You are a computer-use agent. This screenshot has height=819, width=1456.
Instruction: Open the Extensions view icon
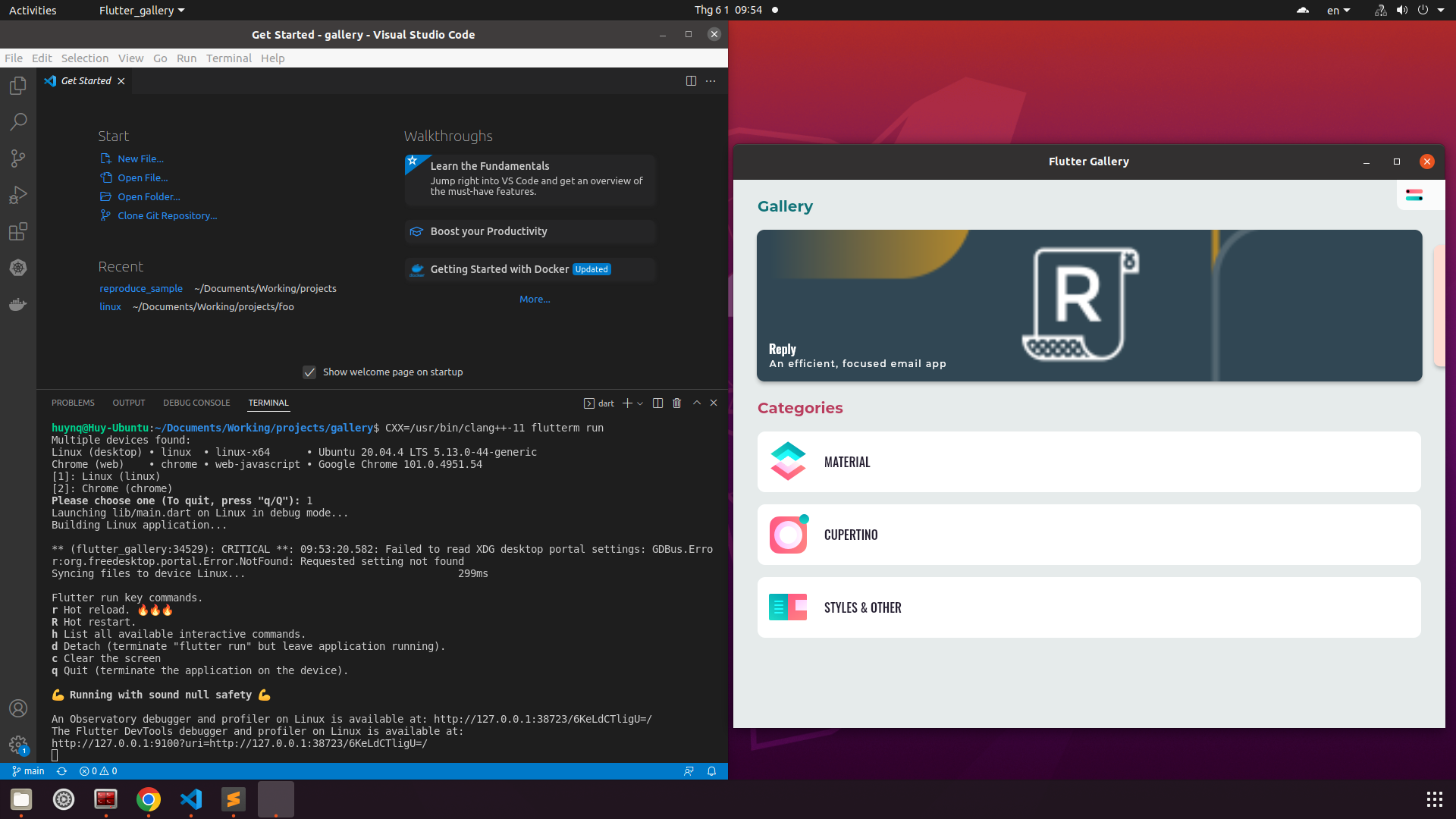pyautogui.click(x=17, y=231)
